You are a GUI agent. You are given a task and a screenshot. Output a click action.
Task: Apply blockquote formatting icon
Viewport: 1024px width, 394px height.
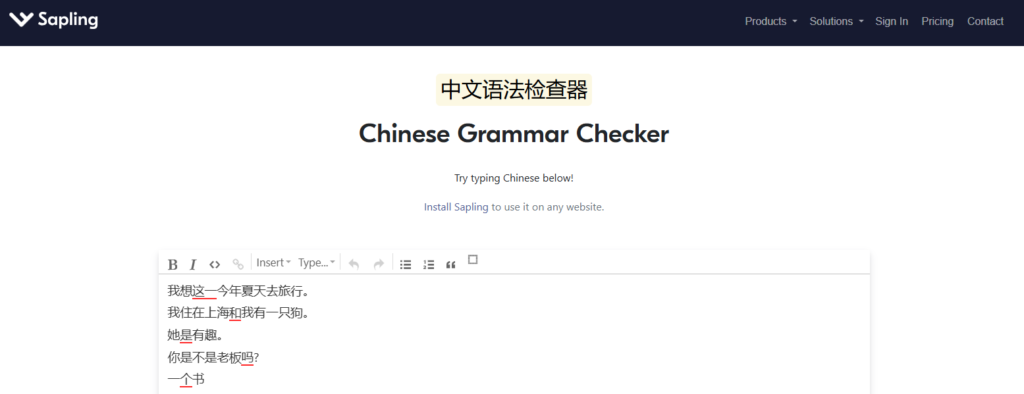point(450,264)
